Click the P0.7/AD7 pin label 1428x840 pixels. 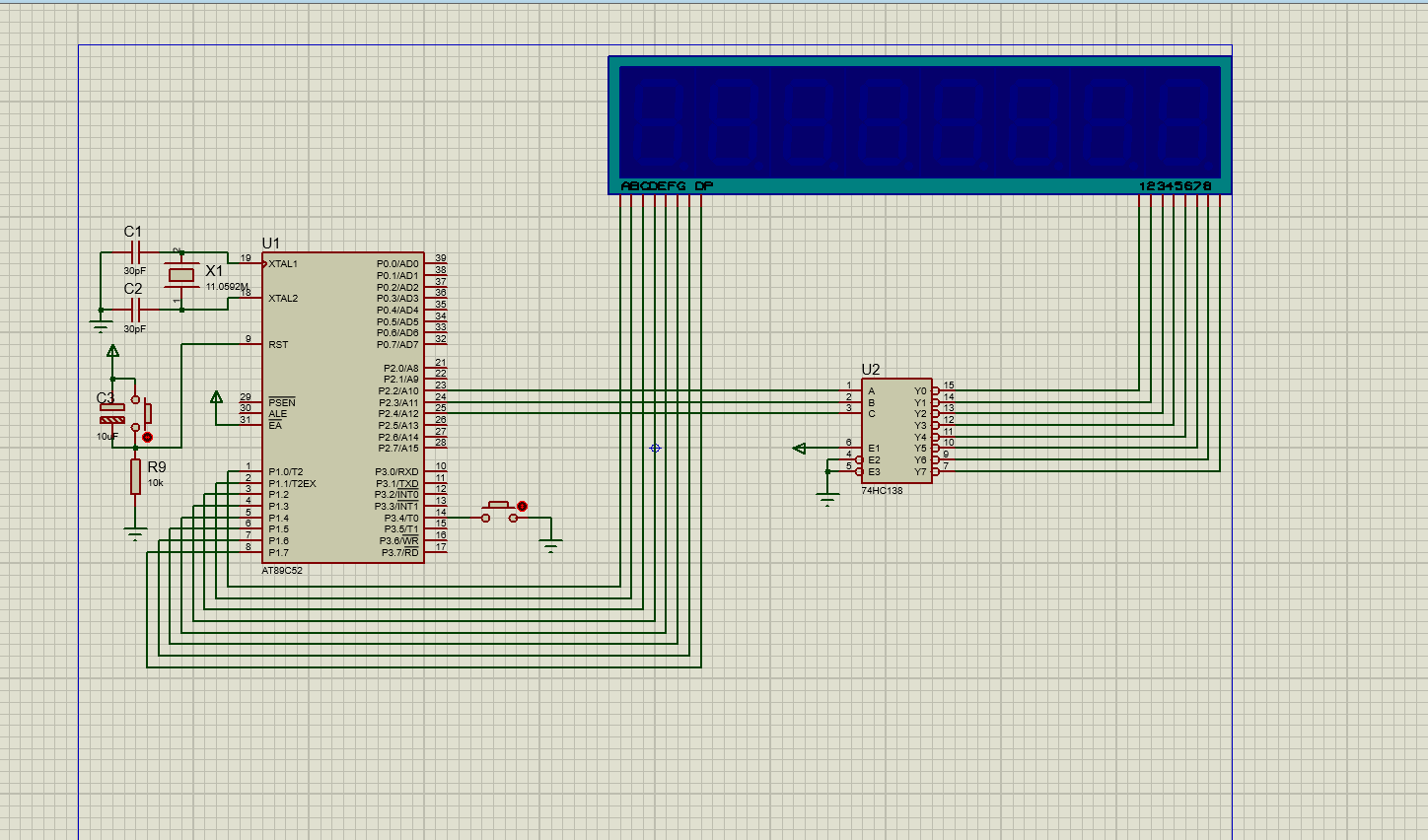click(397, 345)
